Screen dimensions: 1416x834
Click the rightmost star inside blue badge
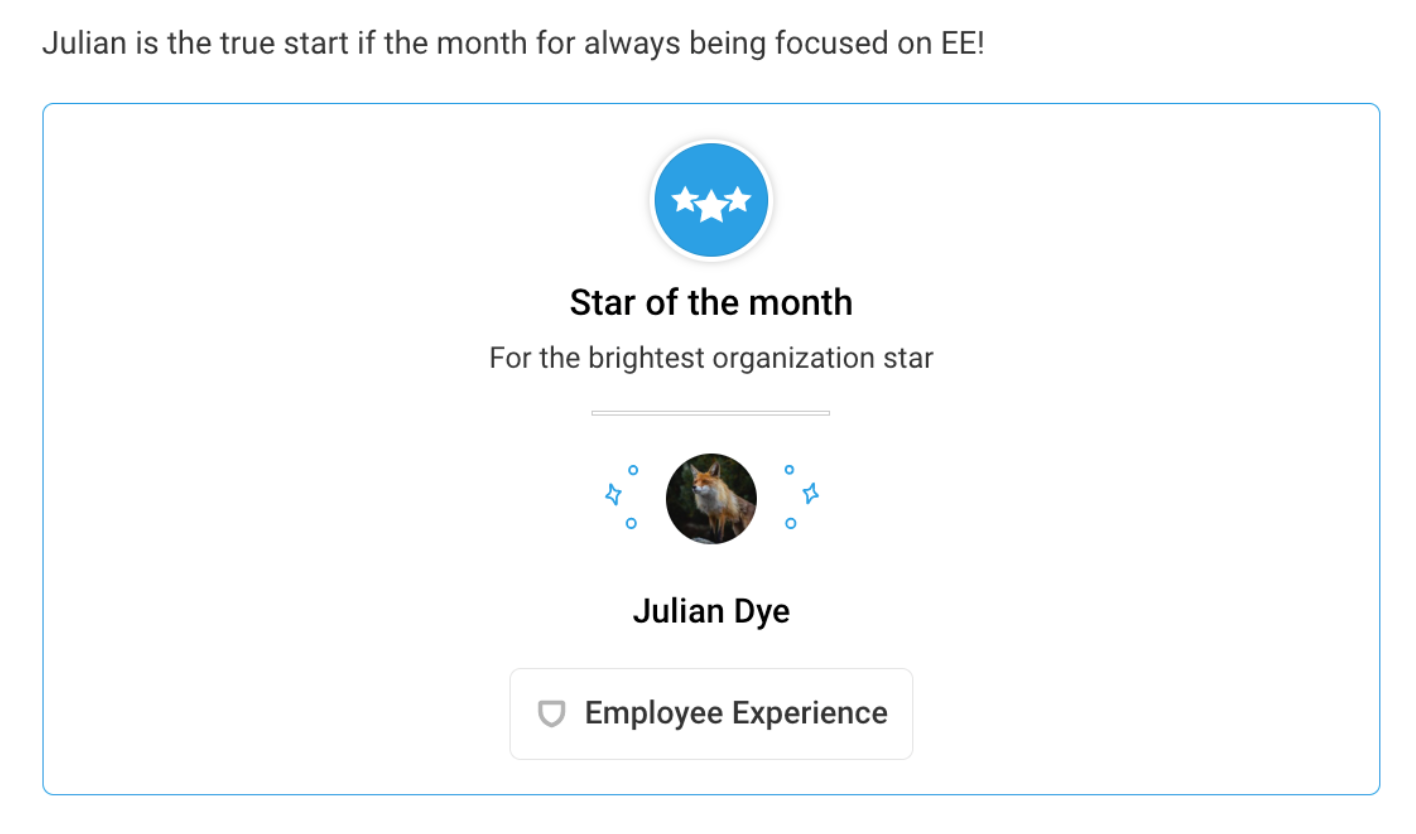coord(738,199)
